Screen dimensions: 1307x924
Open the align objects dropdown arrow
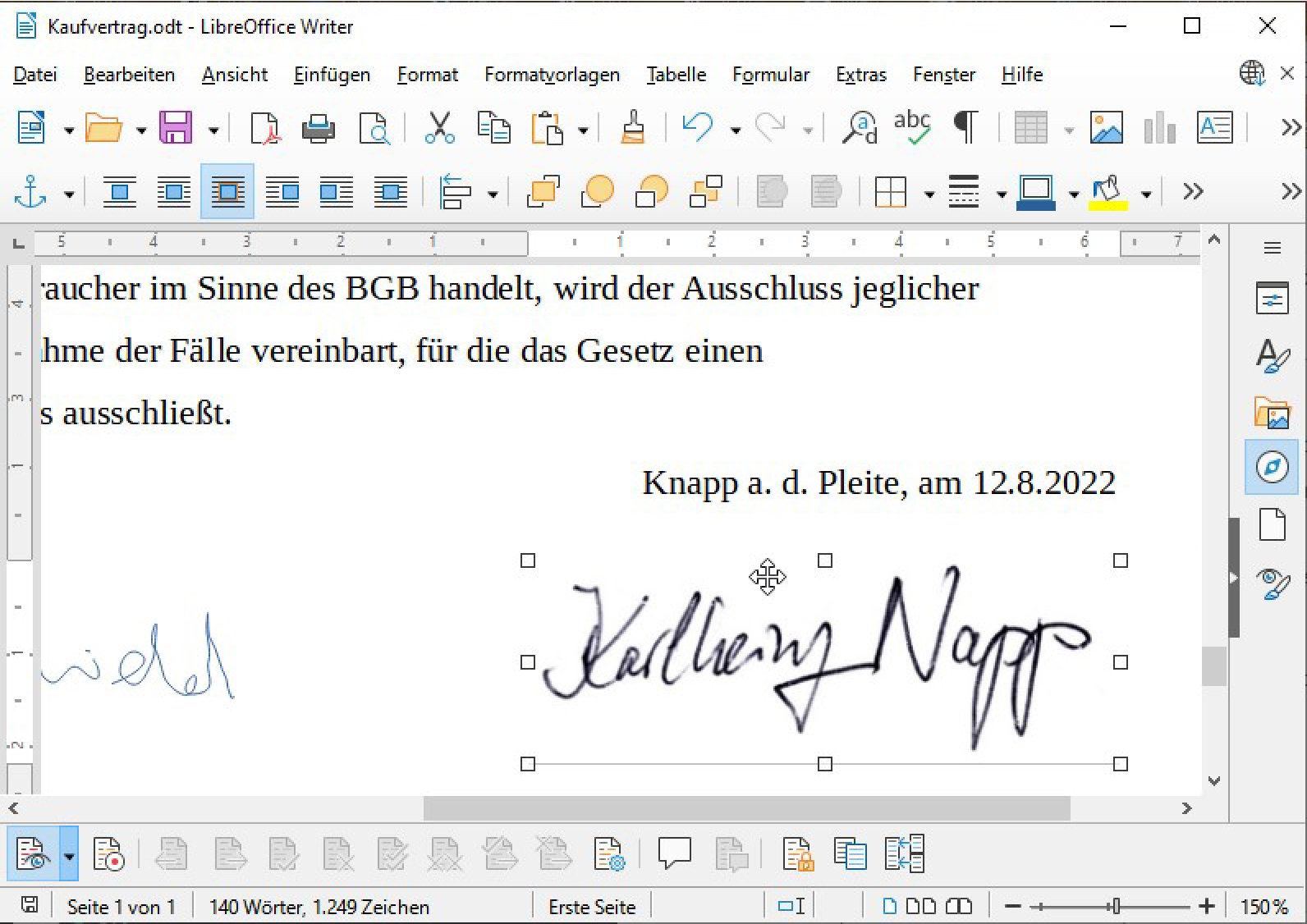click(x=493, y=194)
